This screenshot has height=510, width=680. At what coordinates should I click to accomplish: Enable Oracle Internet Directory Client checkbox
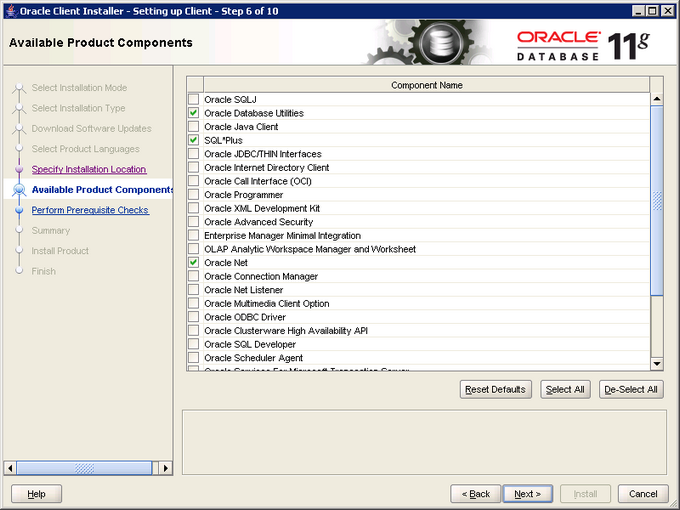click(193, 167)
